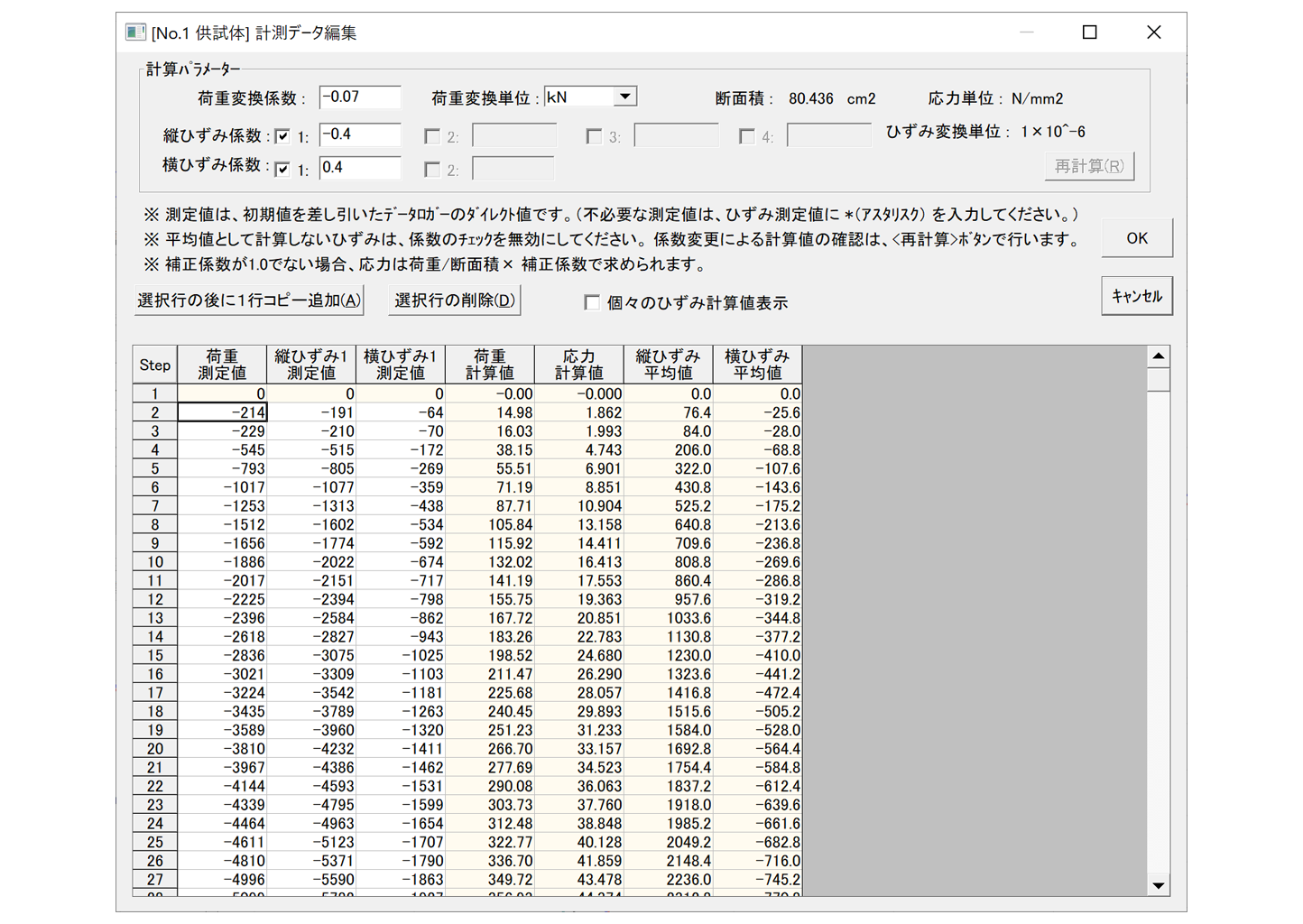Select the 荷重測定値 cell in Step 5 row

click(222, 468)
